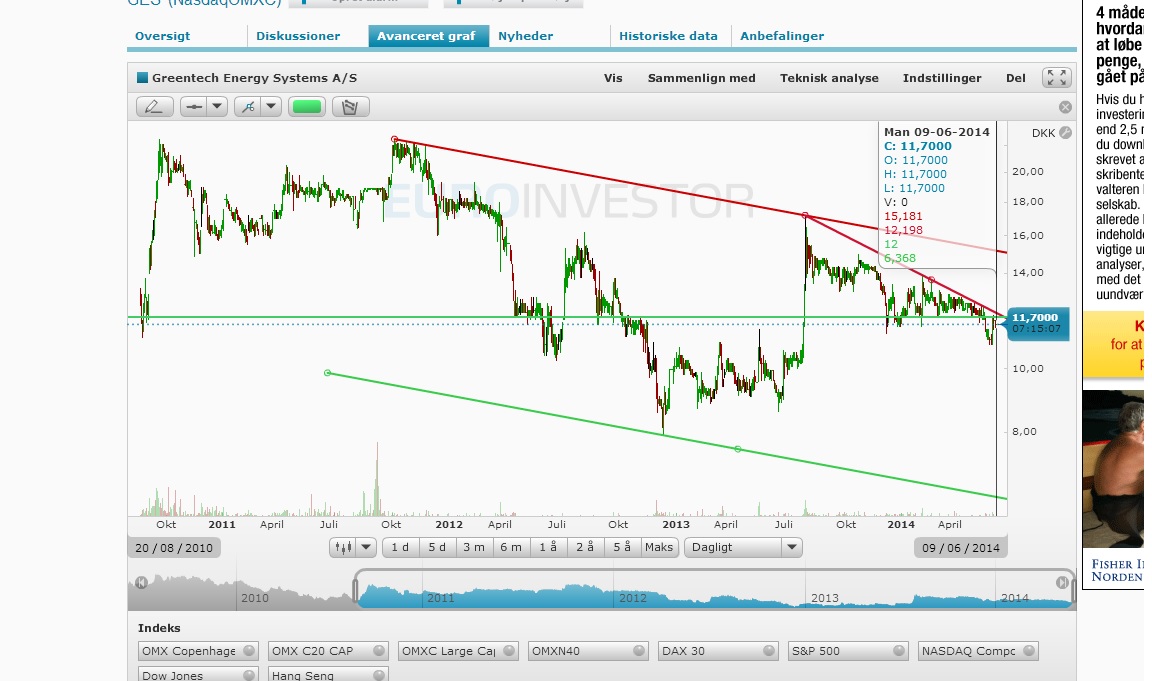Viewport: 1152px width, 681px height.
Task: Click the start date field 20 / 08 / 2010
Action: (174, 548)
